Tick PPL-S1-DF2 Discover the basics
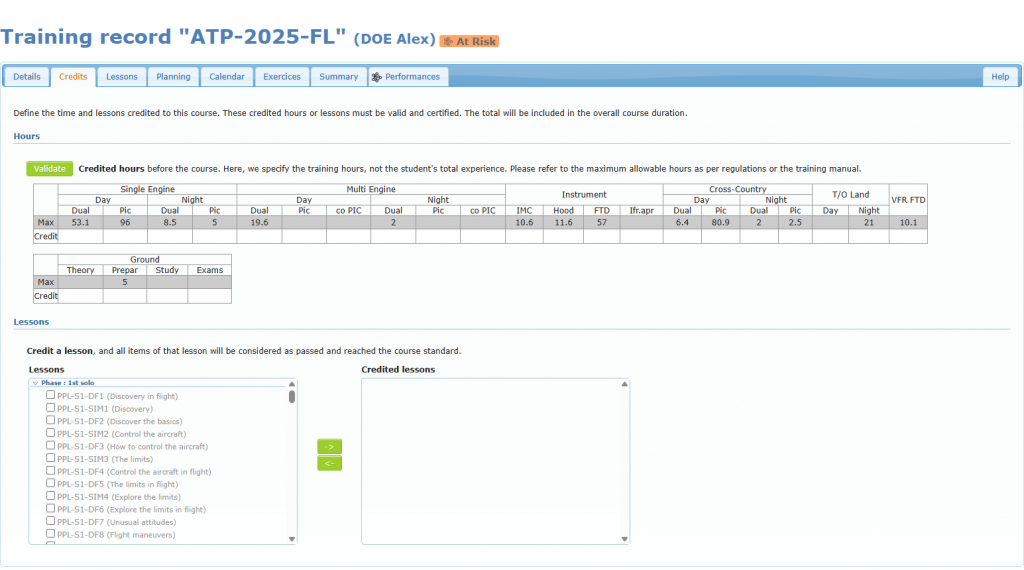The height and width of the screenshot is (570, 1024). (x=50, y=420)
